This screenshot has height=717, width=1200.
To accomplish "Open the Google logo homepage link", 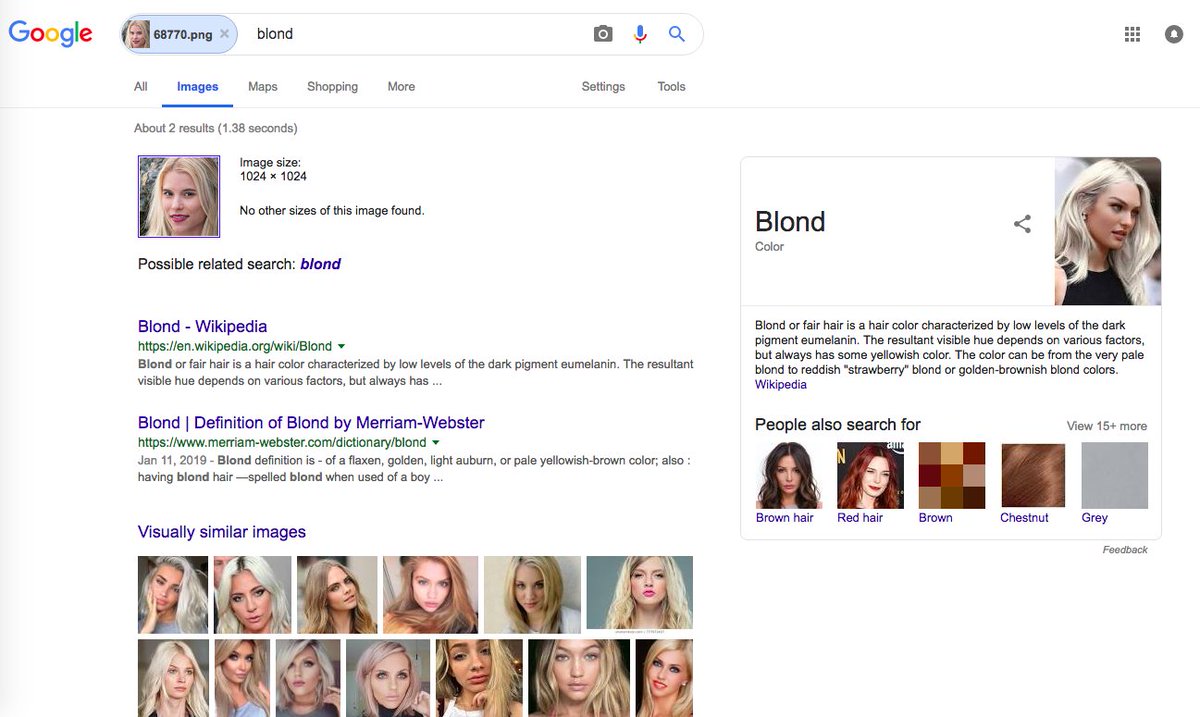I will point(50,33).
